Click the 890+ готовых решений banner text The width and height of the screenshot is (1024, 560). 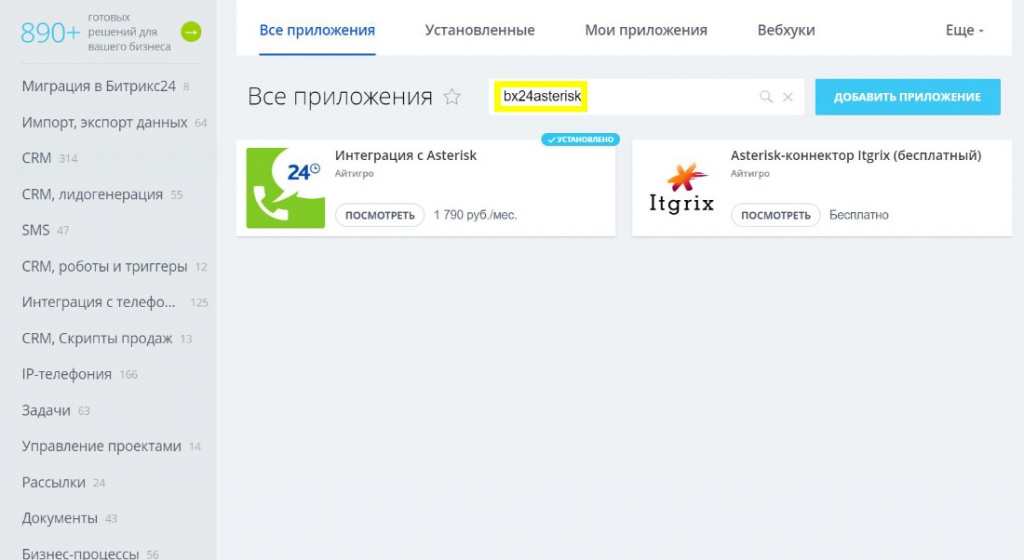(x=95, y=32)
